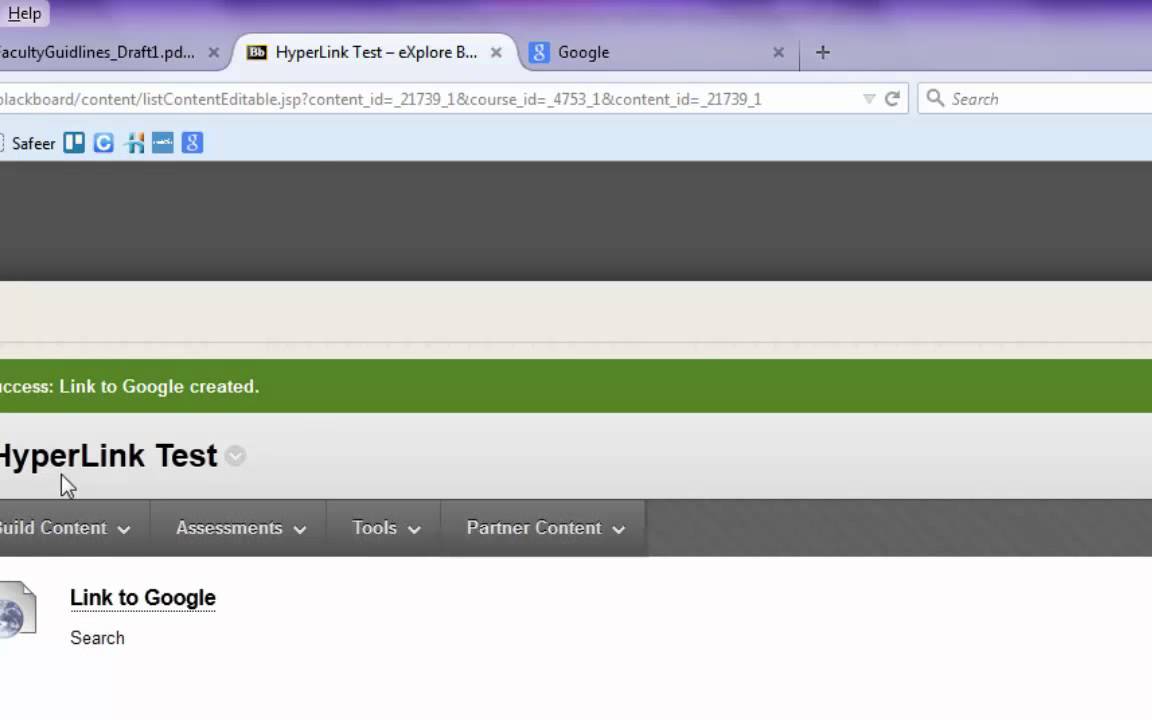Open the Google bookmark icon in toolbar

point(192,143)
